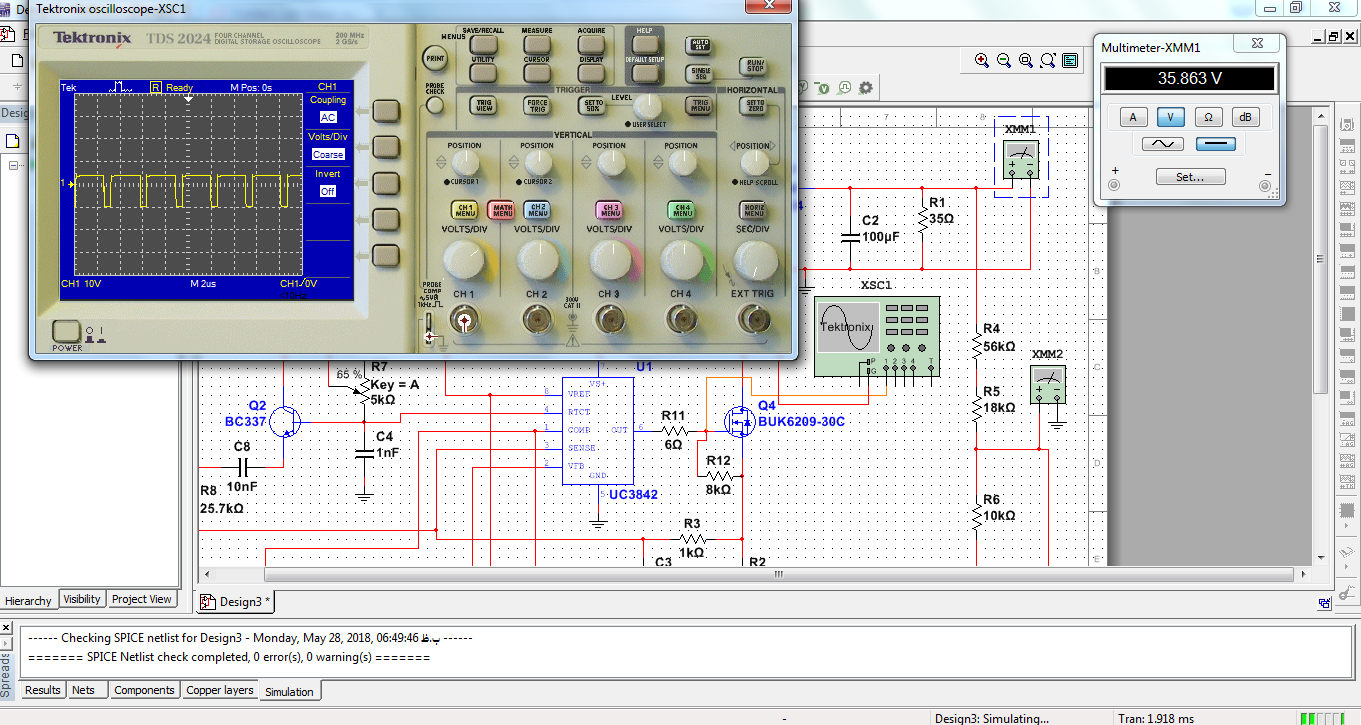The width and height of the screenshot is (1361, 725).
Task: Click the oscilloscope SAVE/RECALL menu button
Action: [484, 45]
